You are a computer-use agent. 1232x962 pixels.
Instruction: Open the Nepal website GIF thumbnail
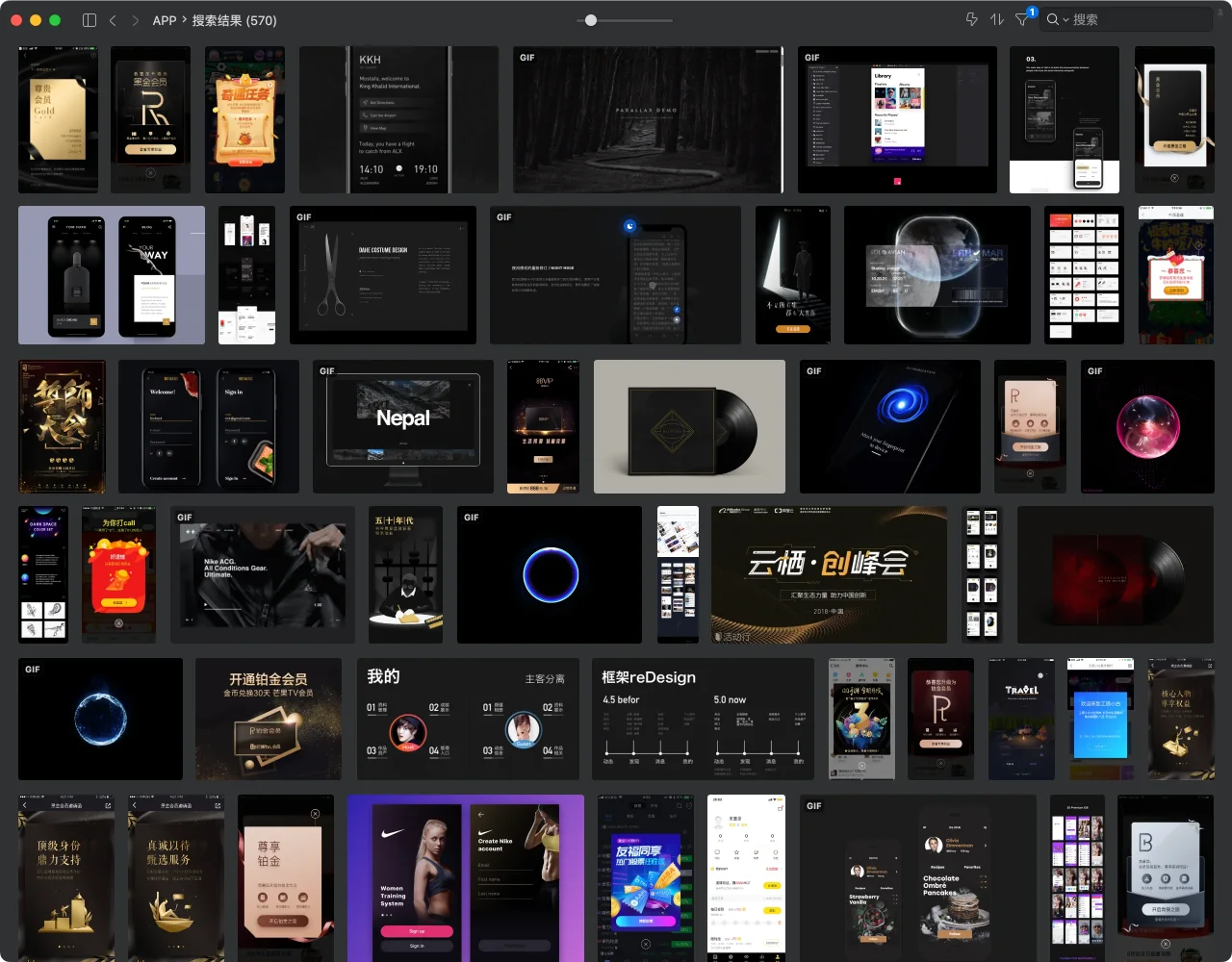403,426
